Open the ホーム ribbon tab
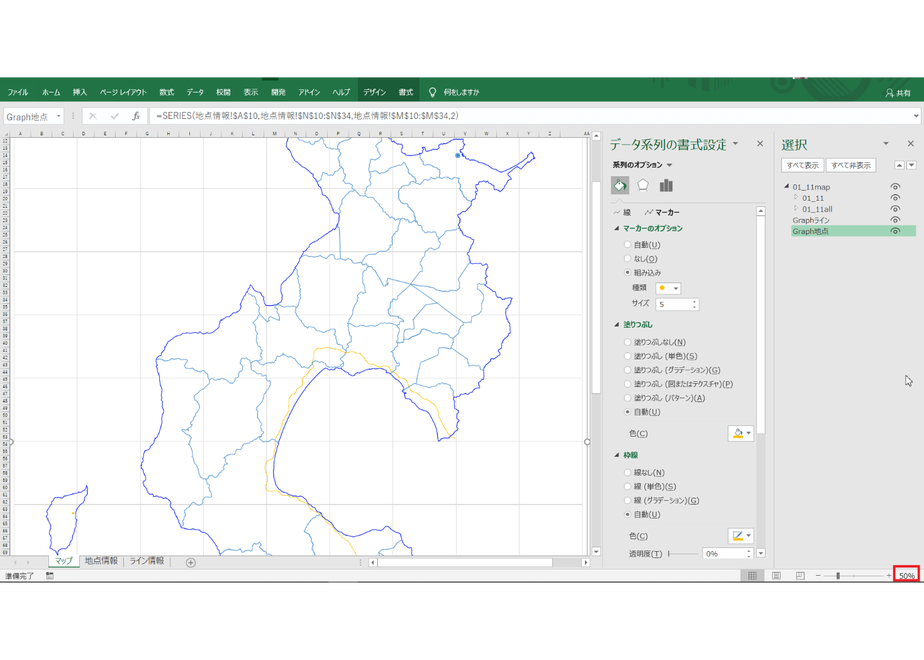The width and height of the screenshot is (924, 660). click(51, 92)
